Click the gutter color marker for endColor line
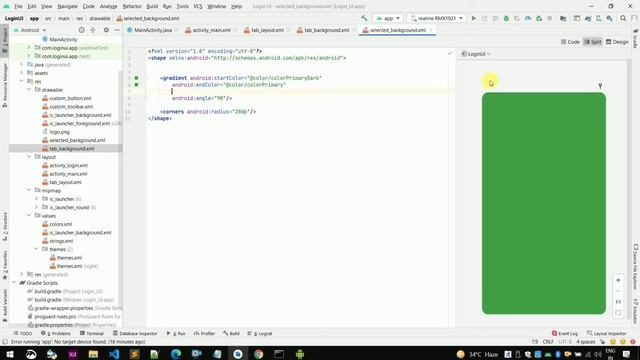640x360 pixels. tap(136, 84)
